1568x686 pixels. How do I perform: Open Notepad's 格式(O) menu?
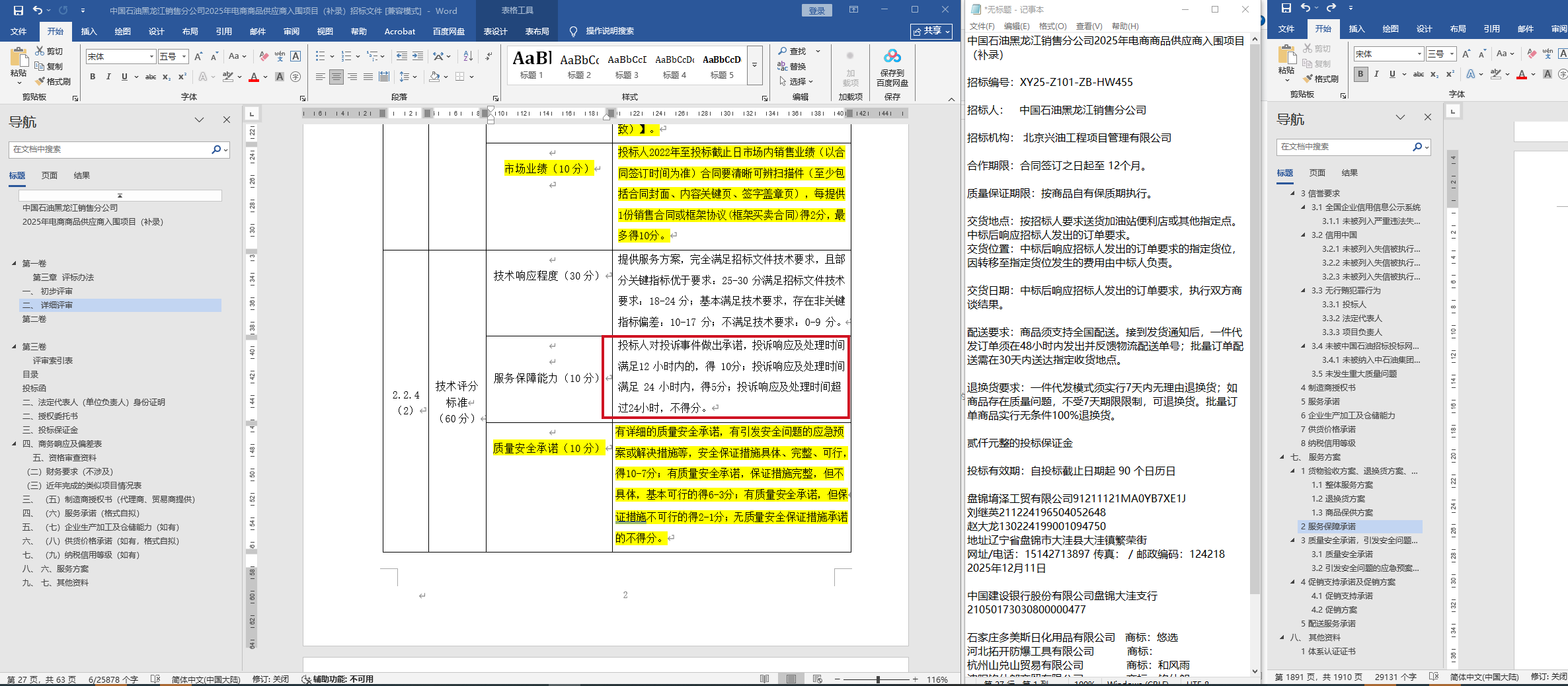pyautogui.click(x=1052, y=26)
